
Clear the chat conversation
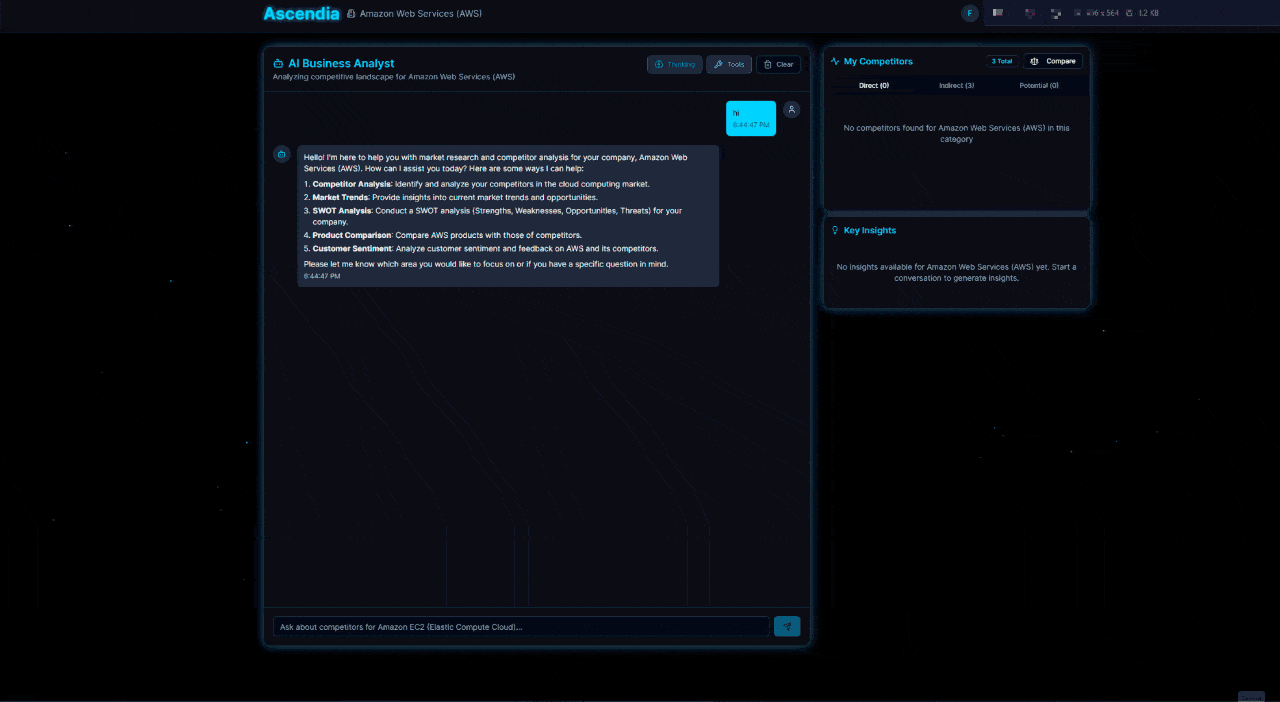point(778,64)
